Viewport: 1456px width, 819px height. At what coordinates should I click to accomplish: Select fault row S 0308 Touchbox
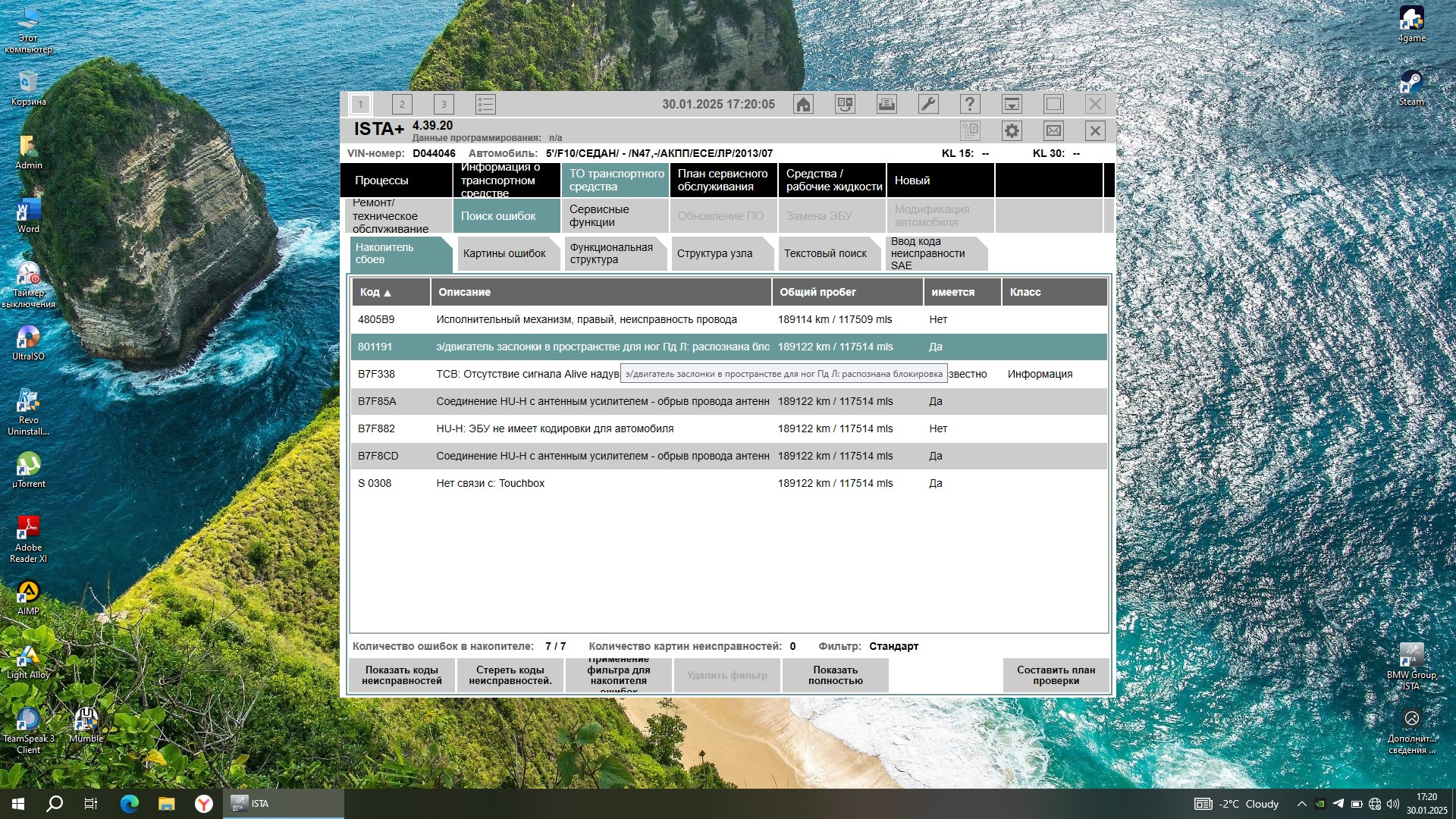point(730,483)
